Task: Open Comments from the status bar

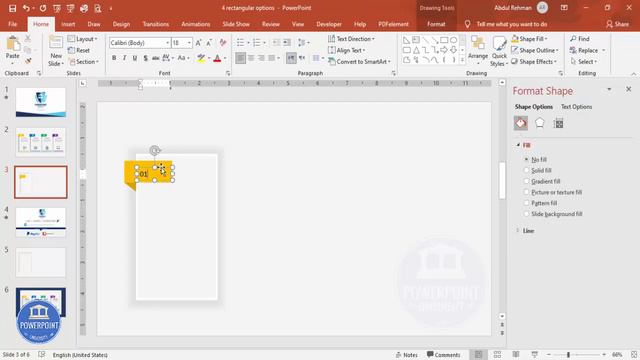Action: point(443,355)
